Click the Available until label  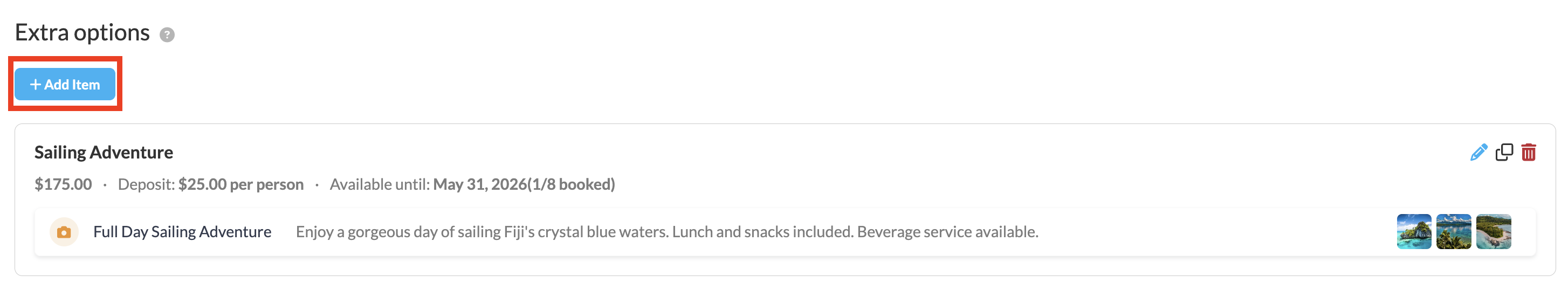(380, 184)
